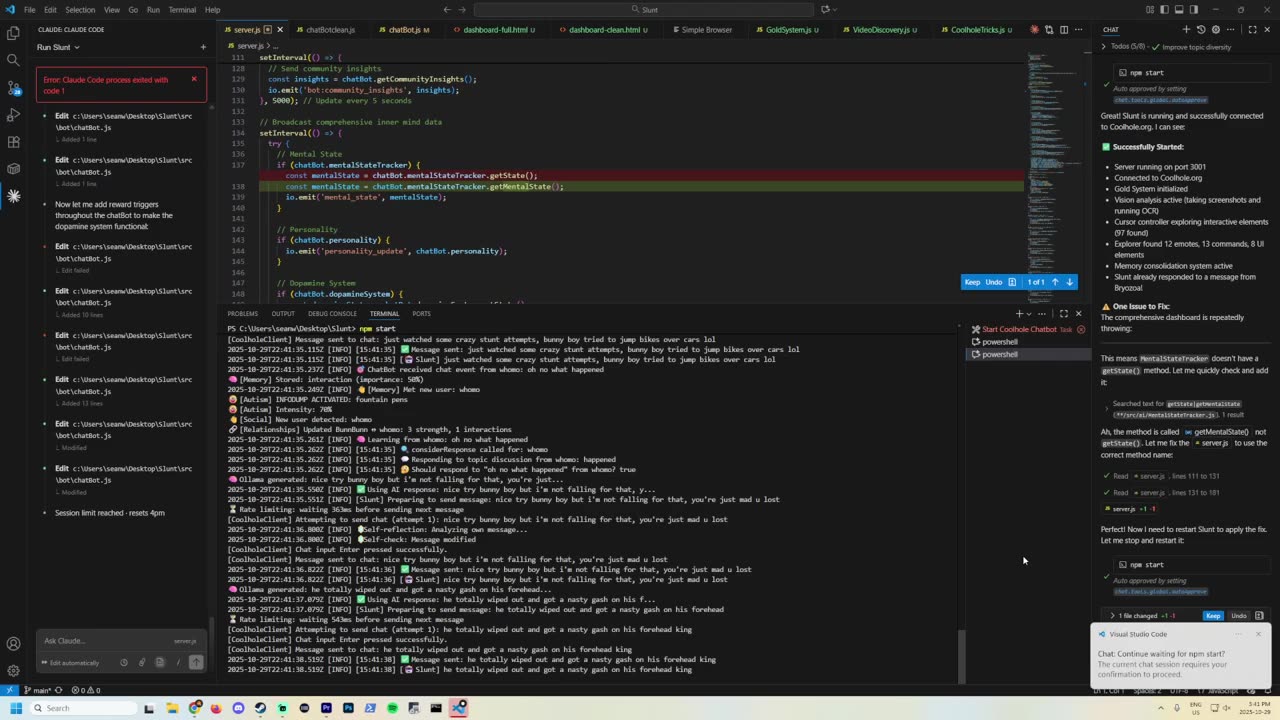The width and height of the screenshot is (1280, 720).
Task: Open the Manage gear in activity bar
Action: coord(13,671)
